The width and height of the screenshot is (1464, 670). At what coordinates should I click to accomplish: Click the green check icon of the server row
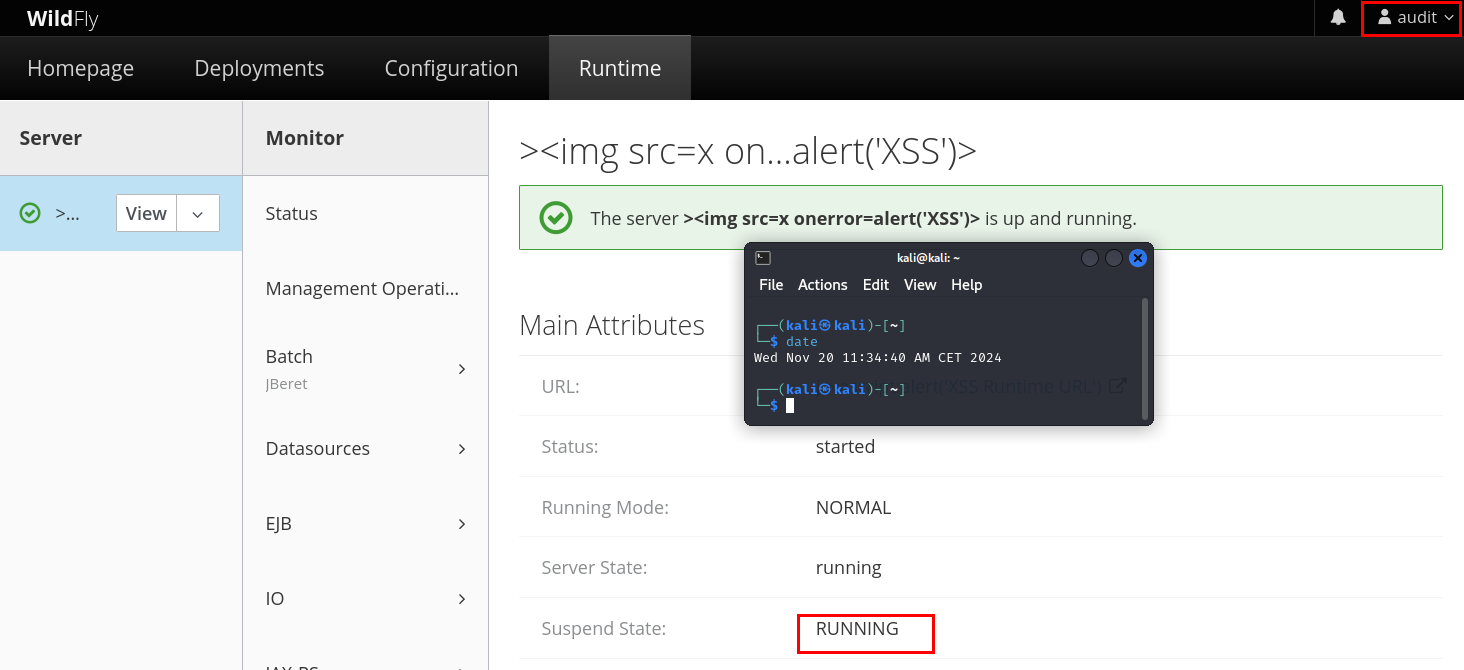(30, 213)
